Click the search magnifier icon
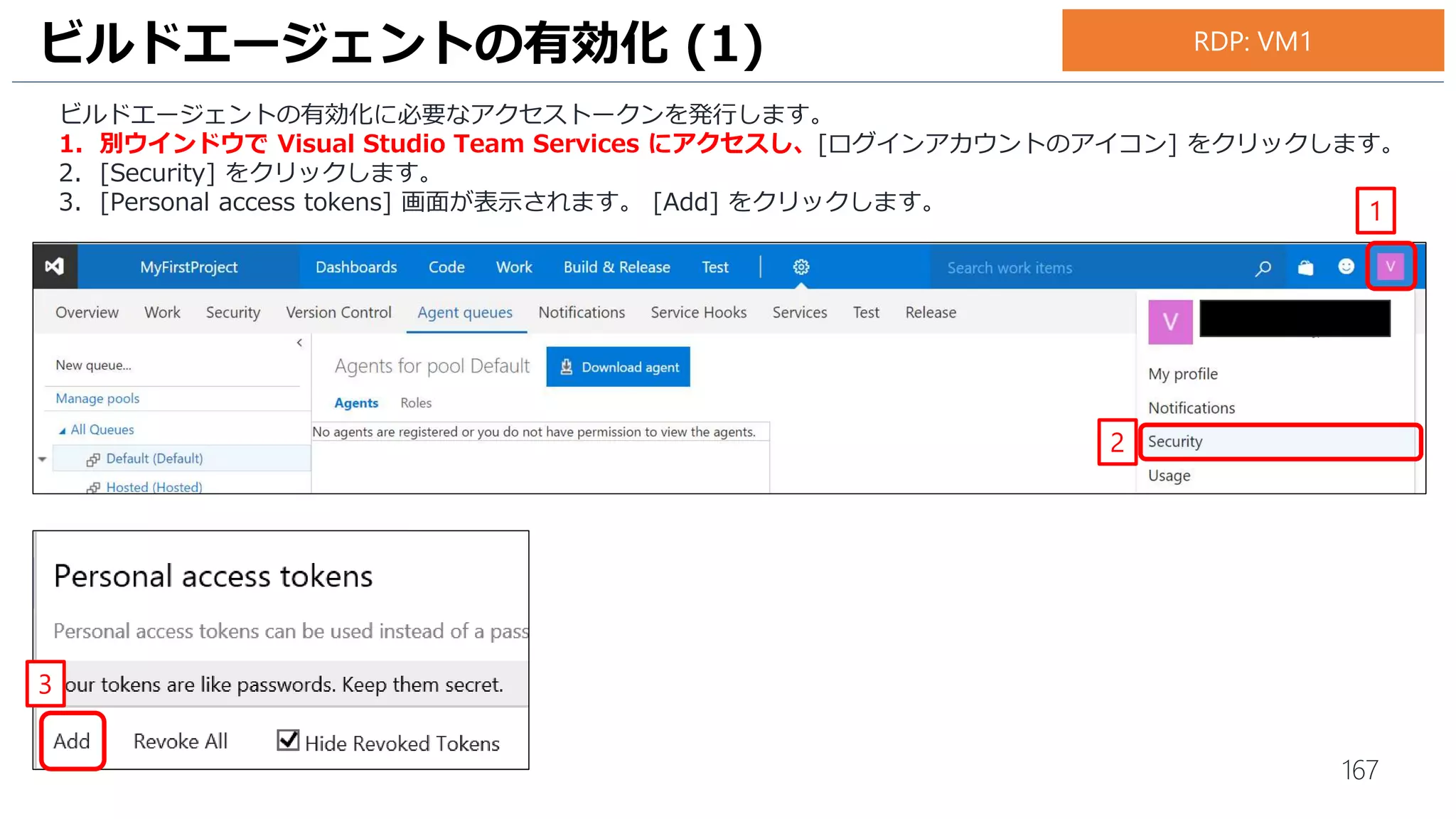The width and height of the screenshot is (1456, 819). [1263, 267]
